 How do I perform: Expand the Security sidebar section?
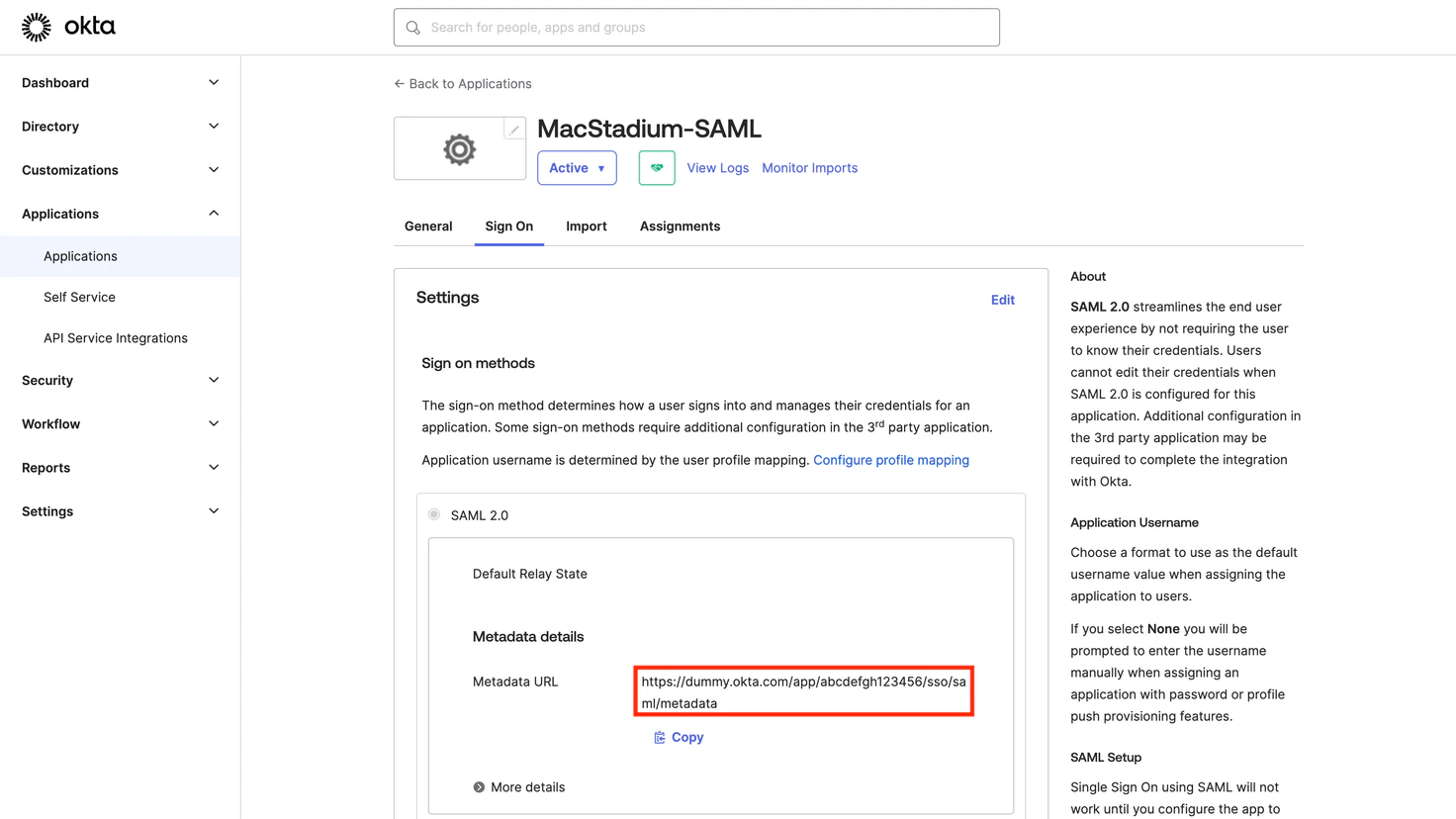click(120, 380)
